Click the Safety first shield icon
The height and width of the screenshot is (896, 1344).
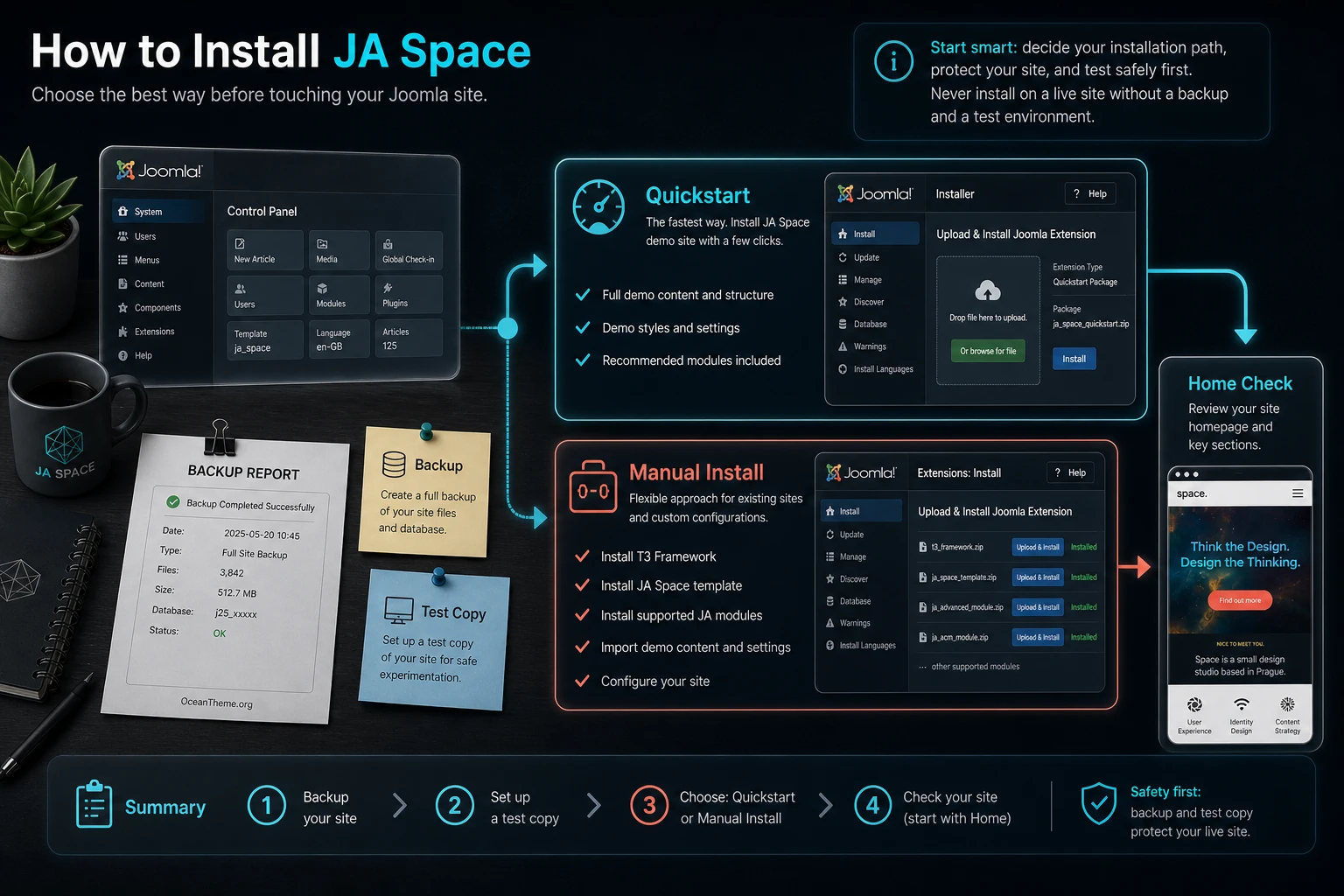pyautogui.click(x=1098, y=803)
